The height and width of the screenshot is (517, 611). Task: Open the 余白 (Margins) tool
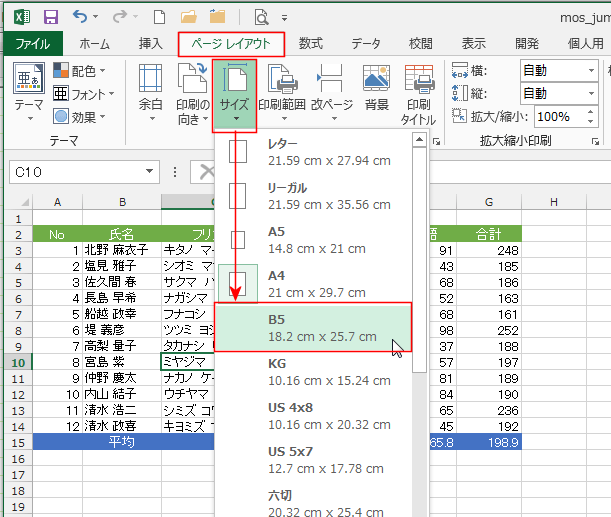click(150, 88)
